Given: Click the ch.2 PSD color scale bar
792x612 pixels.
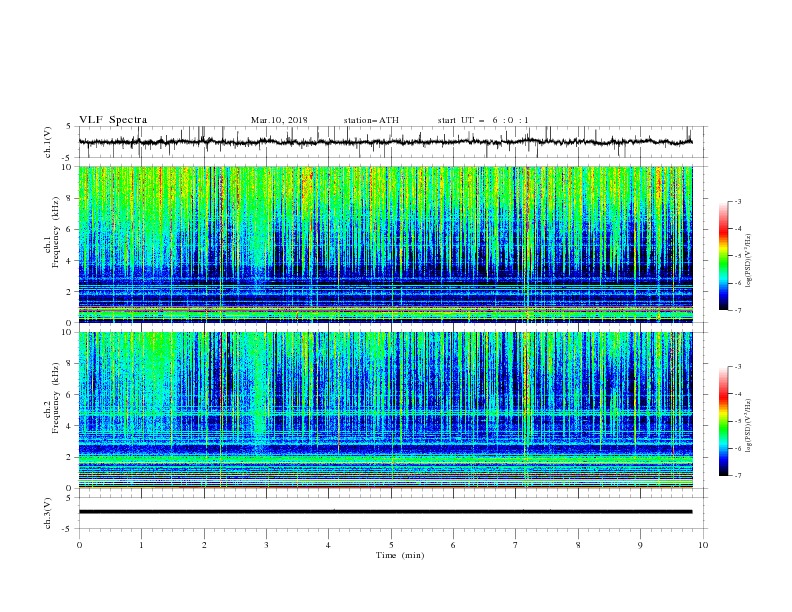Looking at the screenshot, I should 724,421.
